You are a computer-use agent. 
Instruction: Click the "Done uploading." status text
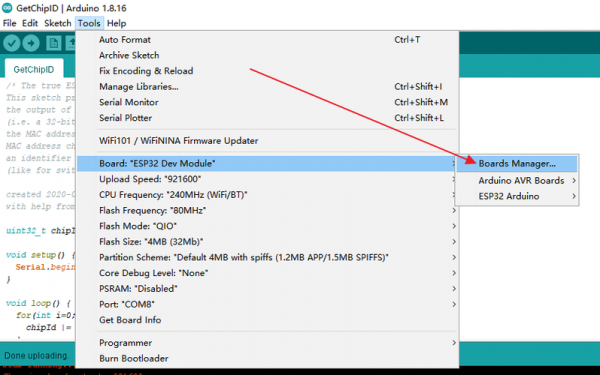37,355
